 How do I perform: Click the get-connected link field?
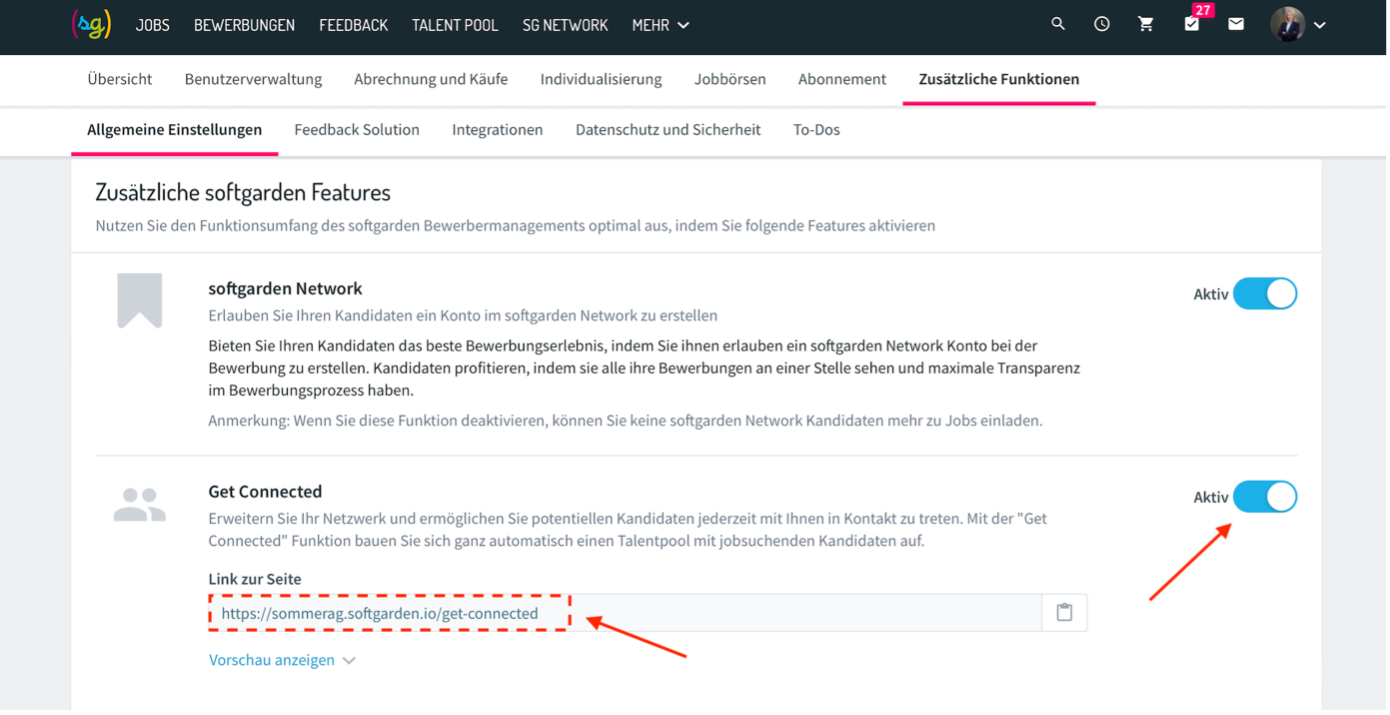[626, 613]
